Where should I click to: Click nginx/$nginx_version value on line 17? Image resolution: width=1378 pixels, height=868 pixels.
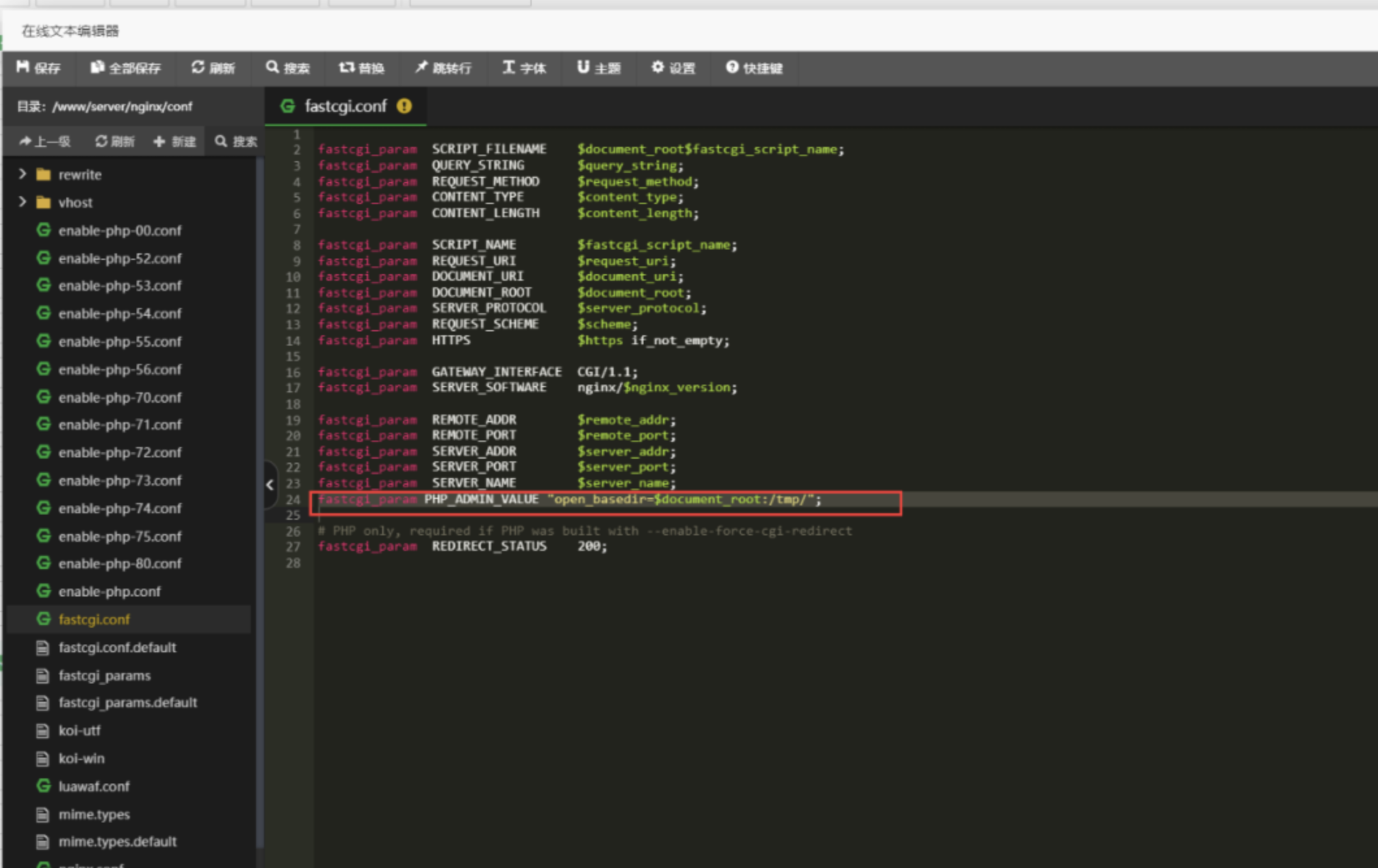click(x=657, y=388)
